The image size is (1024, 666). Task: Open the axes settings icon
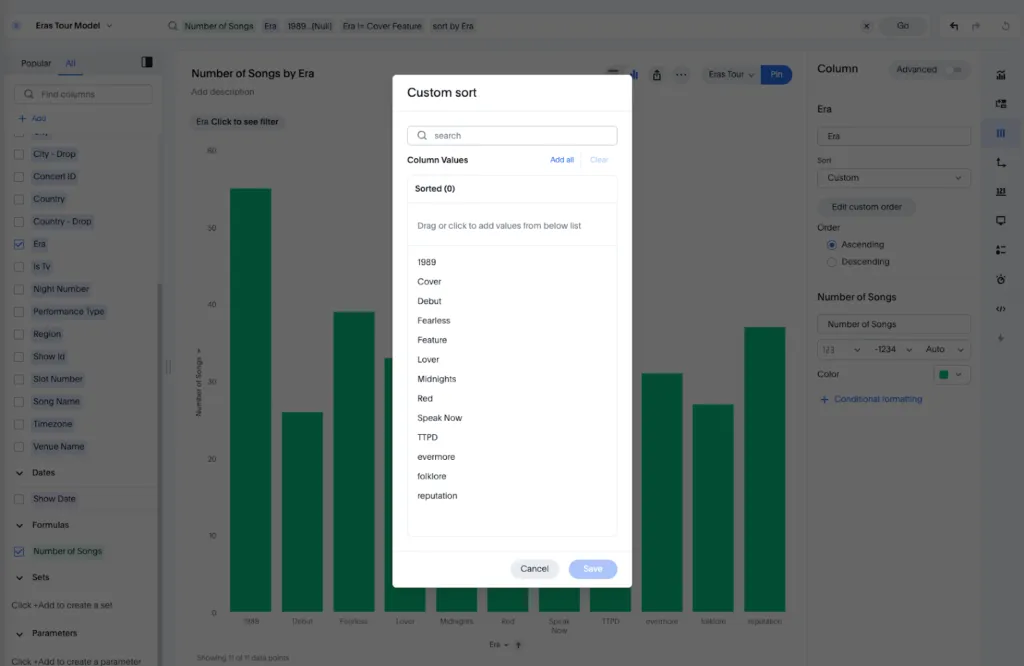click(x=1001, y=162)
